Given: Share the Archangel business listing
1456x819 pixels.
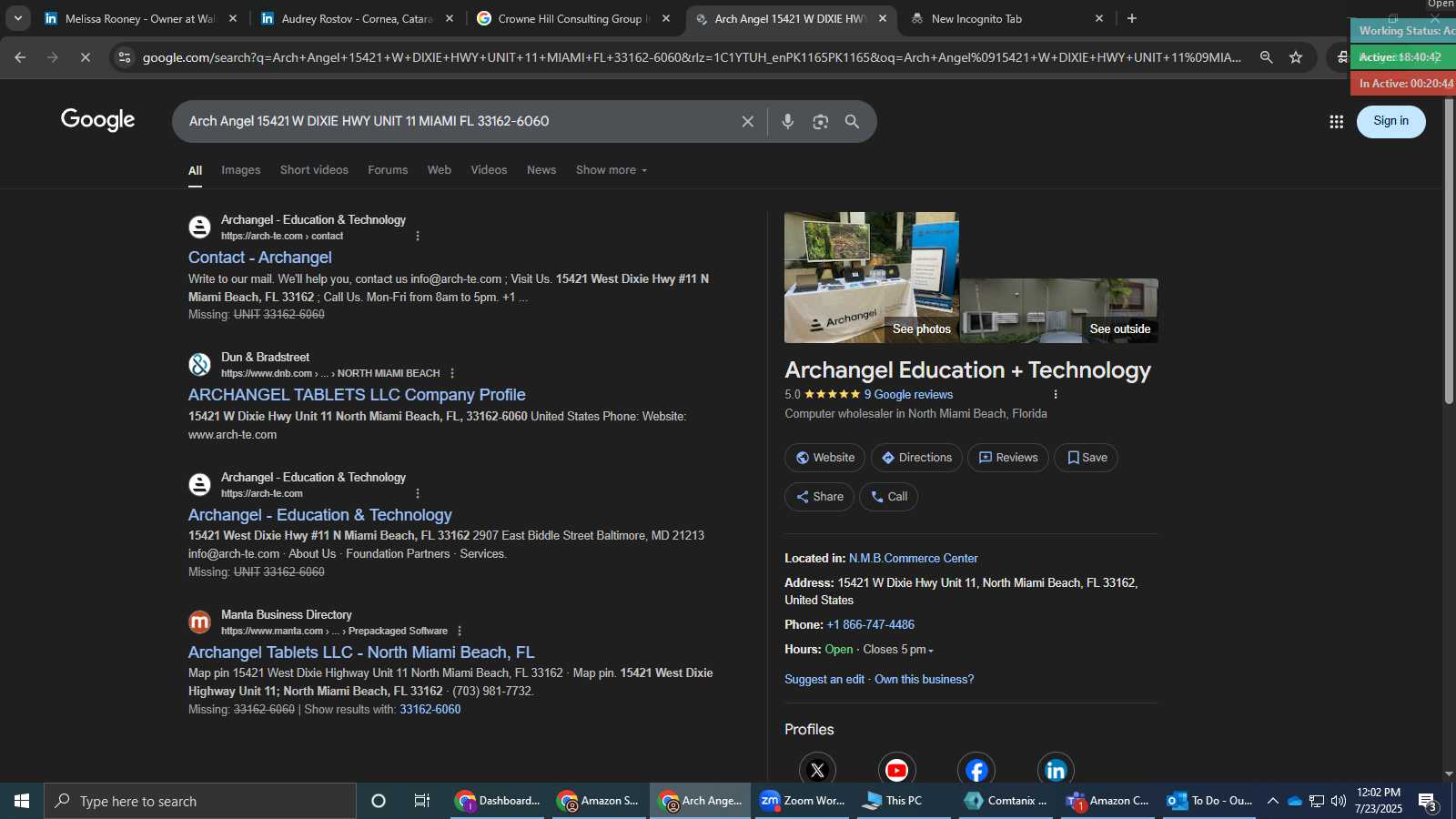Looking at the screenshot, I should click(x=819, y=497).
